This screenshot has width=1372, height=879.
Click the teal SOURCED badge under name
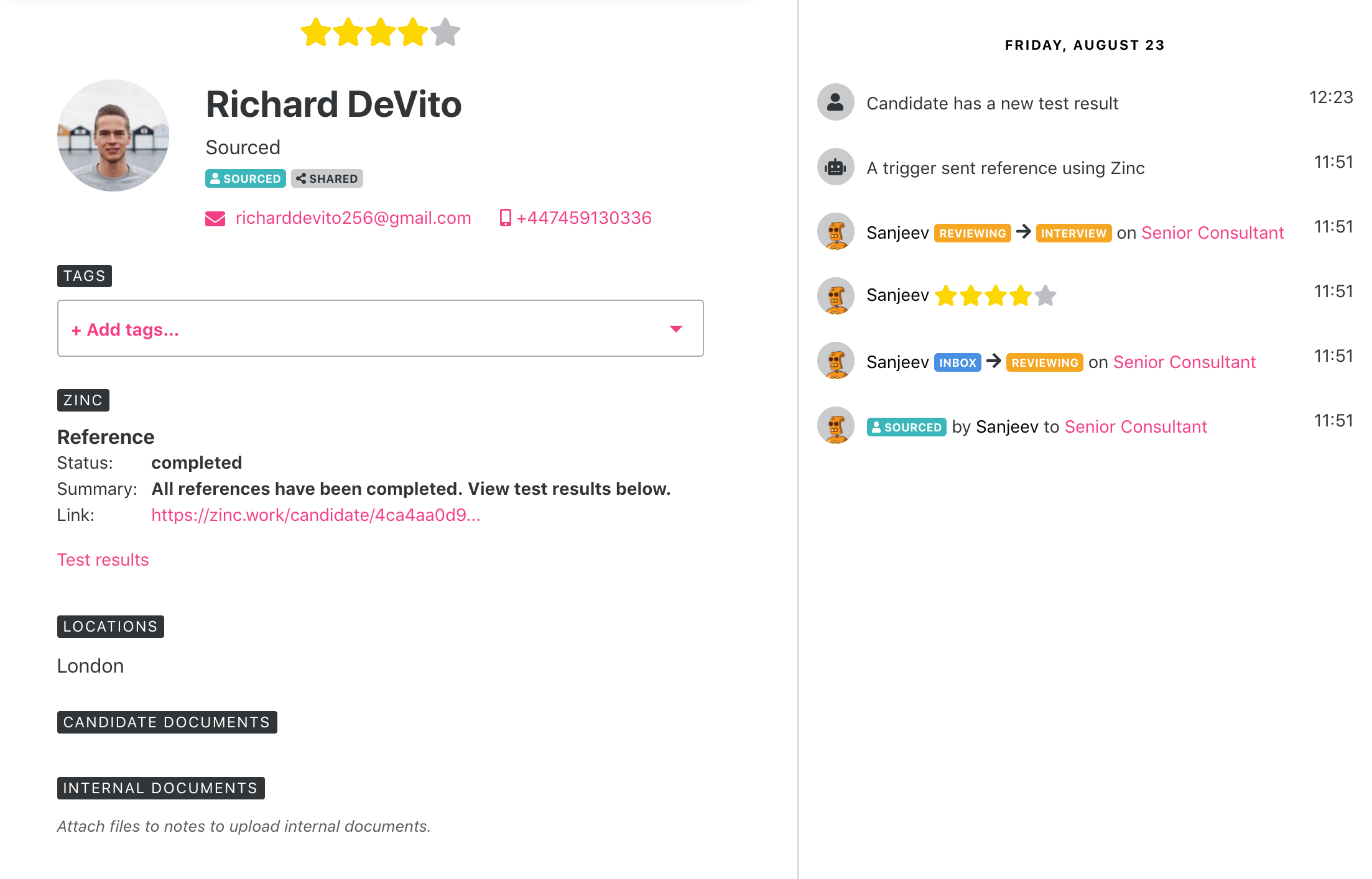(246, 178)
